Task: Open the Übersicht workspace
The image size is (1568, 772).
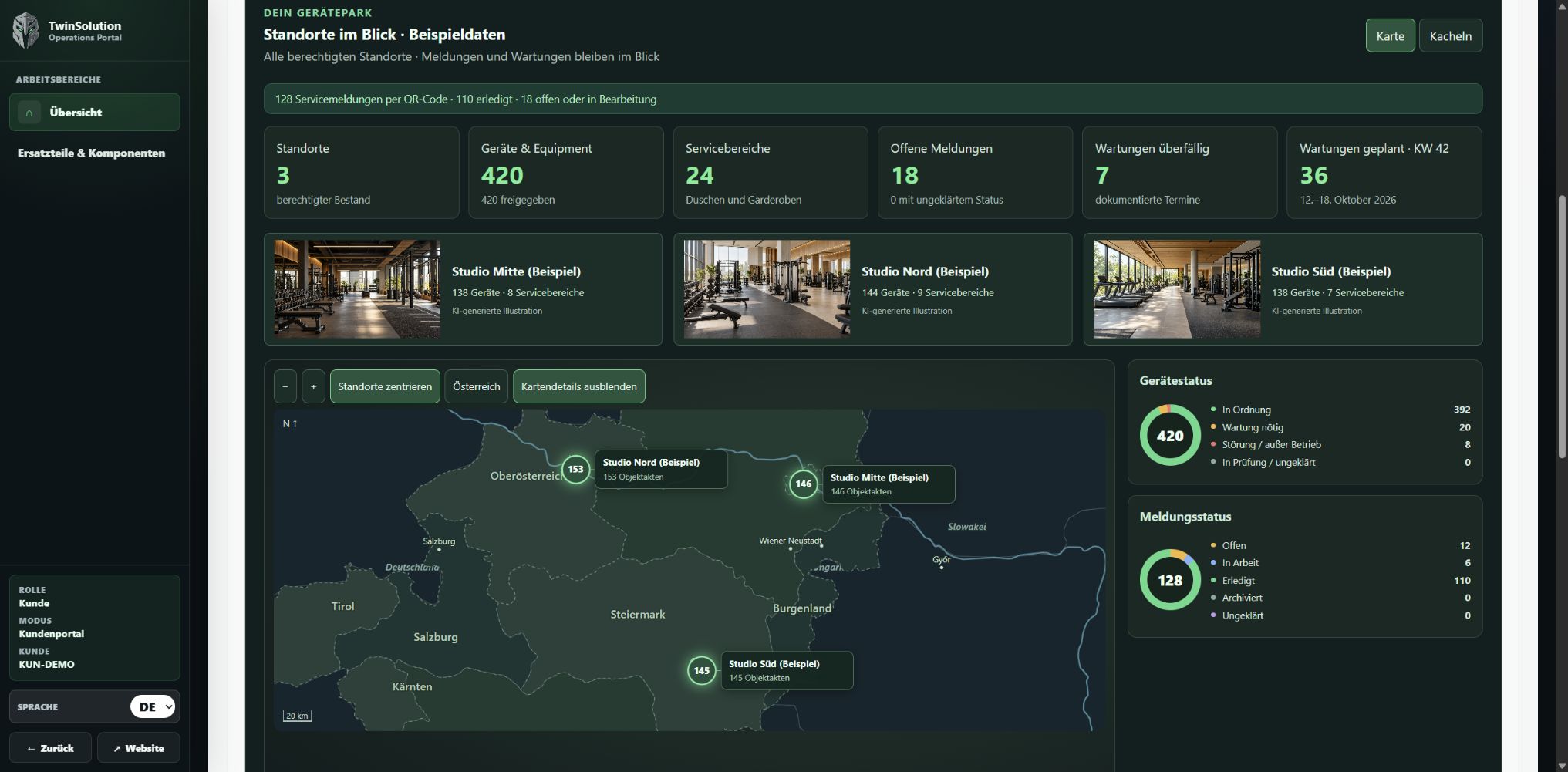Action: 94,113
